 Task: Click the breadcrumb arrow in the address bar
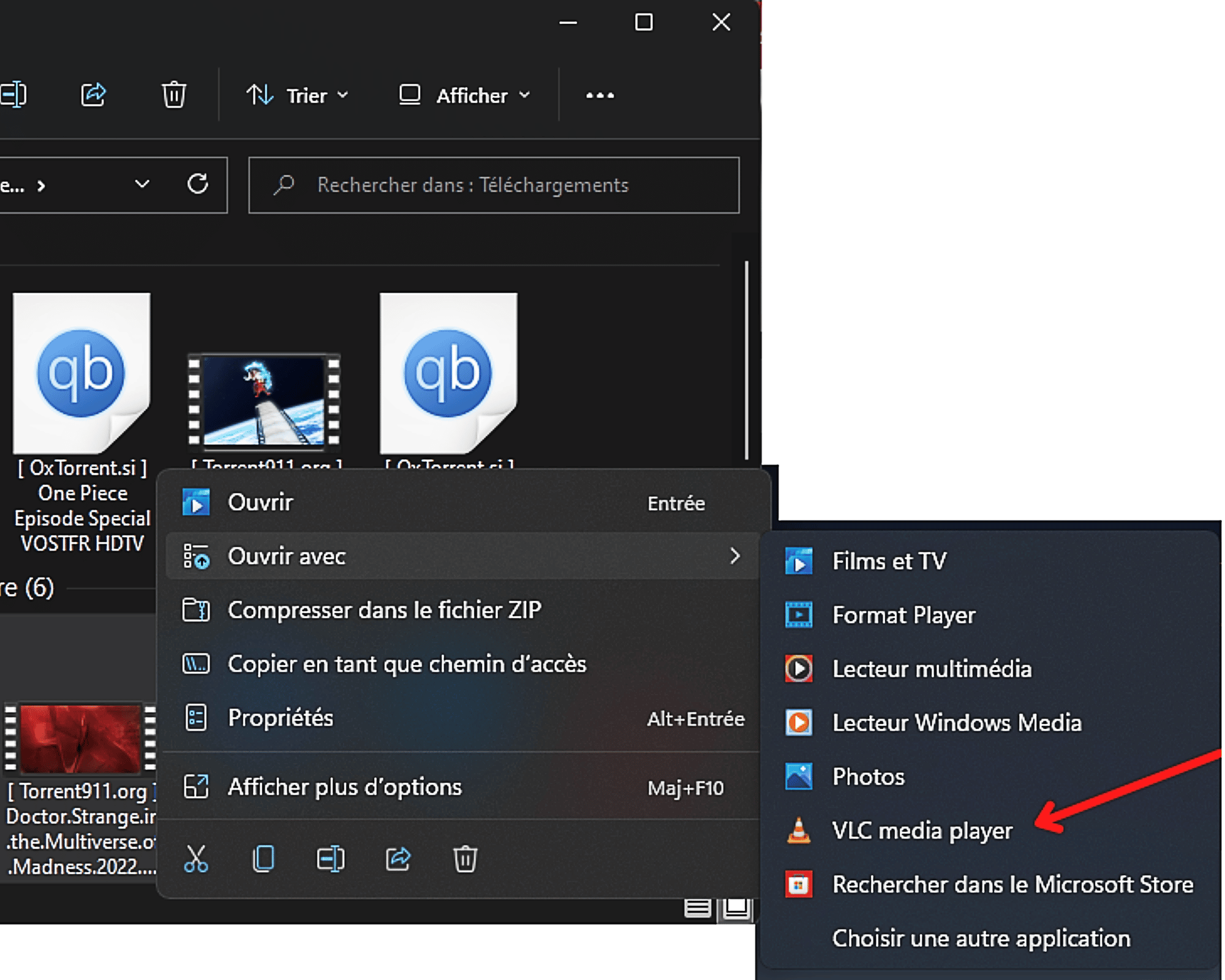tap(41, 186)
